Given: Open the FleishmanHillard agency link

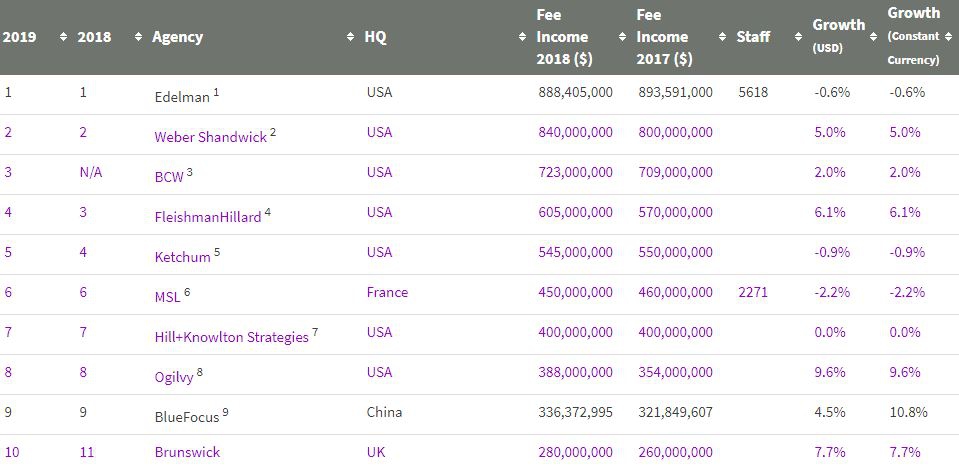Looking at the screenshot, I should 207,217.
